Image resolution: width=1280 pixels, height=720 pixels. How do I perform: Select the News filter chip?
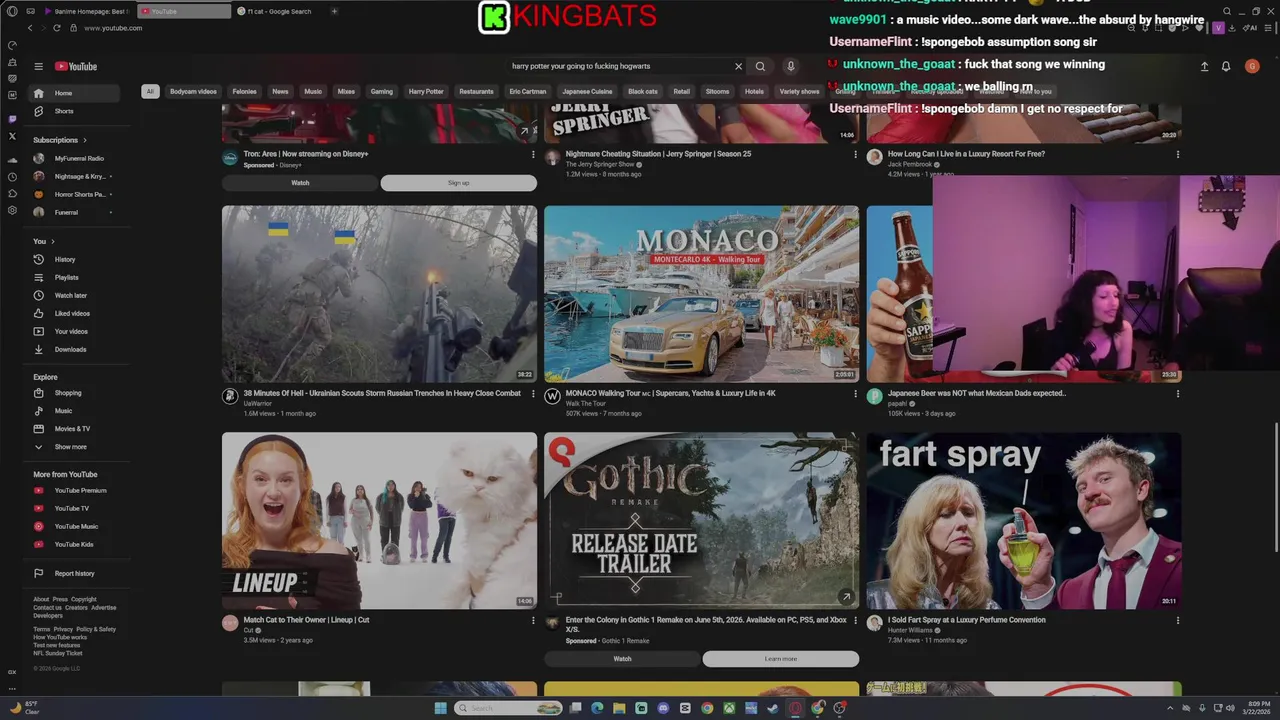pos(280,91)
